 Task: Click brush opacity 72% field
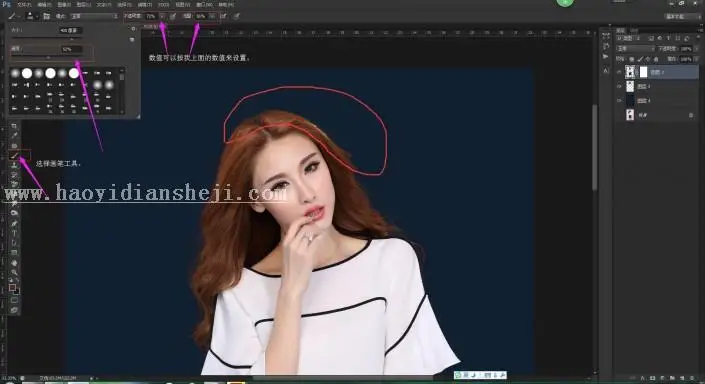pos(151,16)
